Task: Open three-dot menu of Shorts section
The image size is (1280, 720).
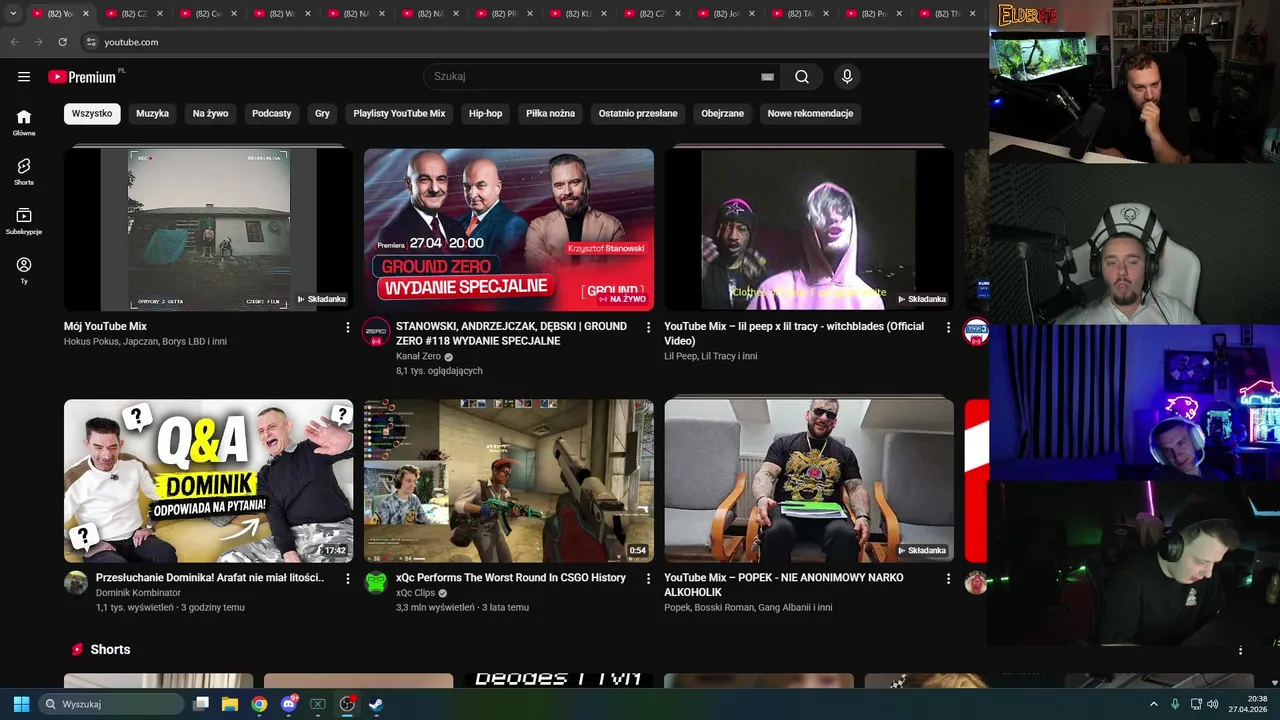Action: tap(1240, 650)
